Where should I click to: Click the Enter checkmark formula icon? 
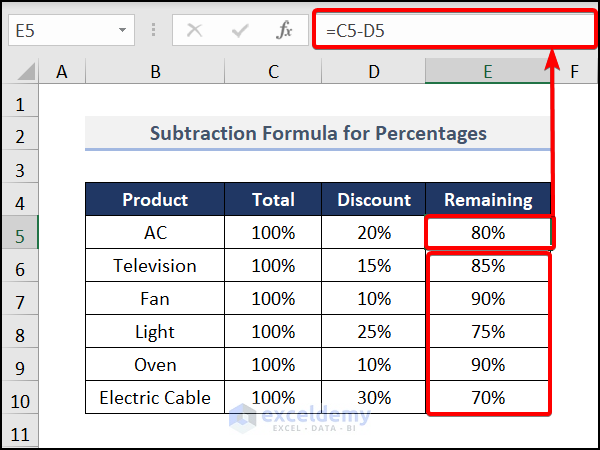point(239,31)
